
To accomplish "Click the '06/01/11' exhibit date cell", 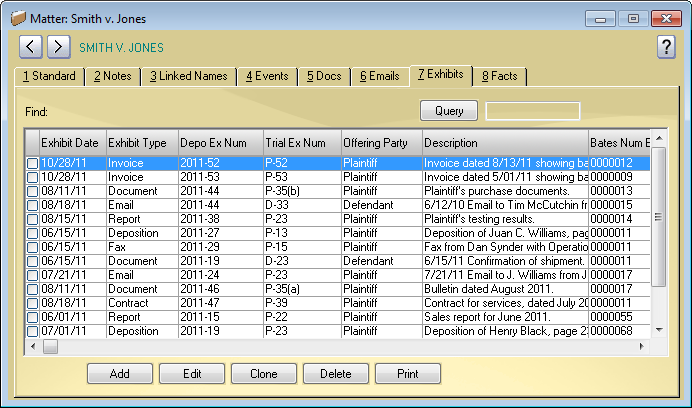I will (73, 317).
